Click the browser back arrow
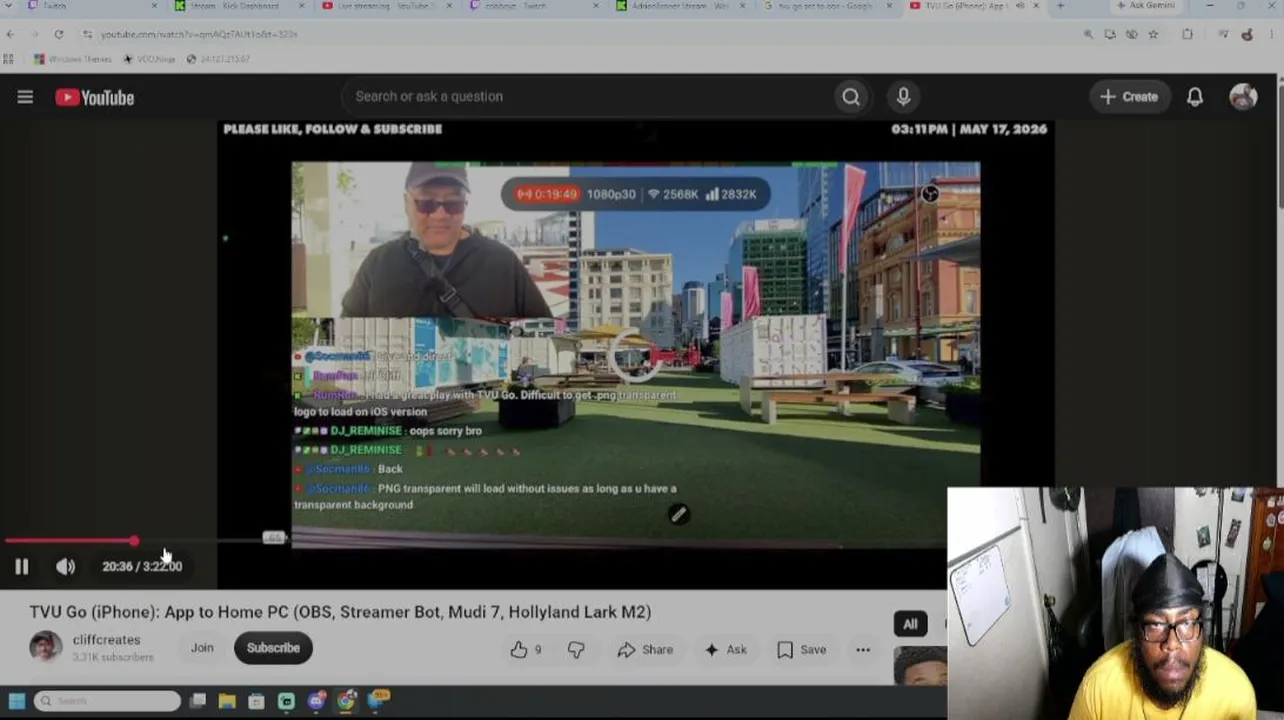1284x720 pixels. click(x=10, y=34)
